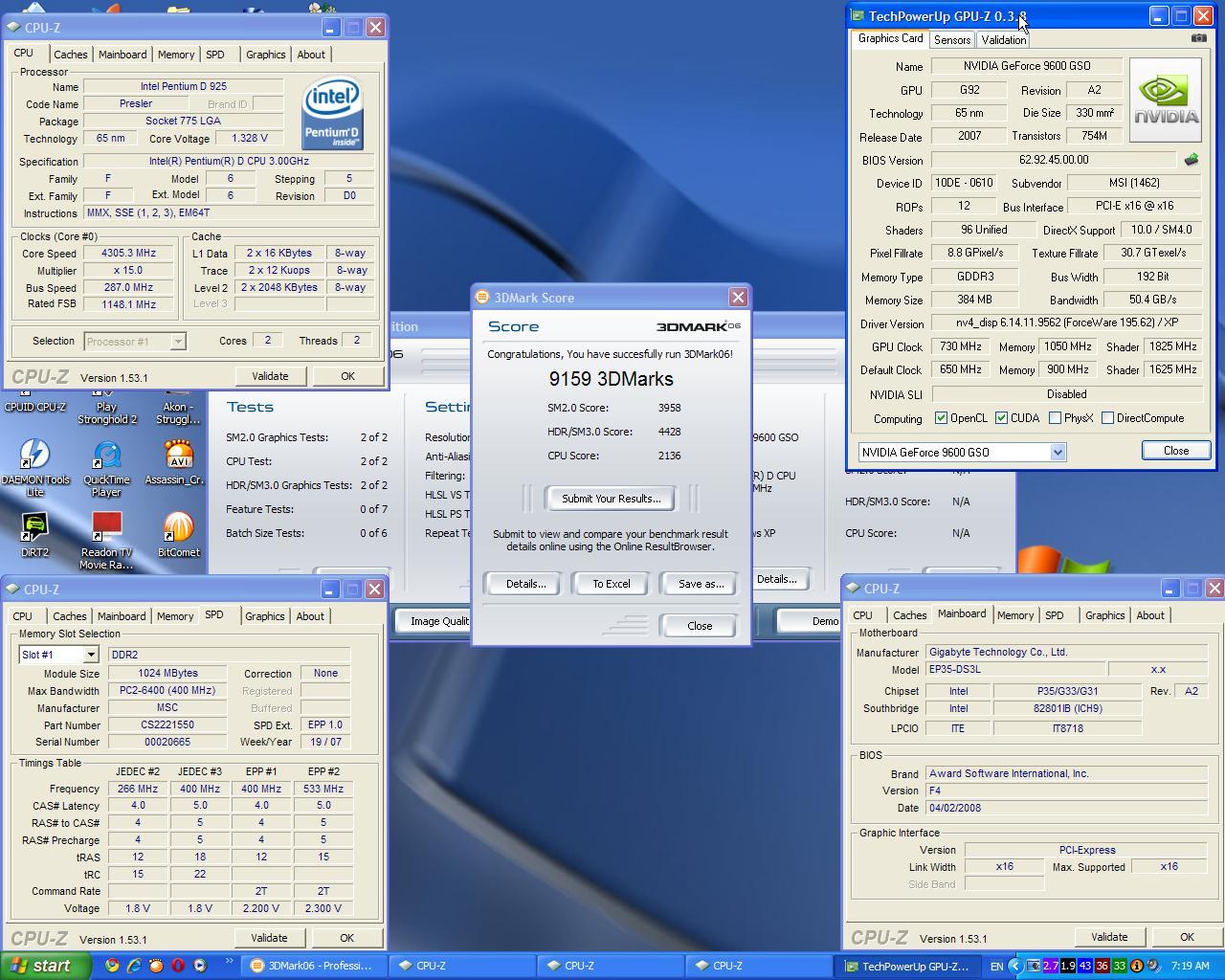The height and width of the screenshot is (980, 1225).
Task: Click the To Excel button
Action: coord(611,584)
